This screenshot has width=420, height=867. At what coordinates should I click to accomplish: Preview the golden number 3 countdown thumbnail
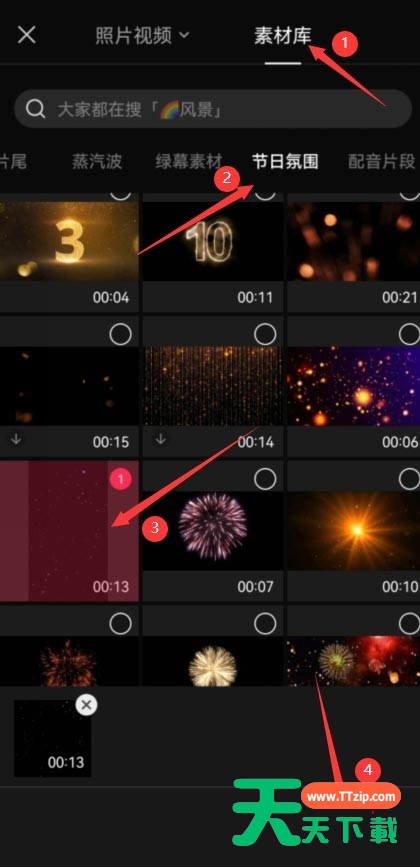coord(69,241)
